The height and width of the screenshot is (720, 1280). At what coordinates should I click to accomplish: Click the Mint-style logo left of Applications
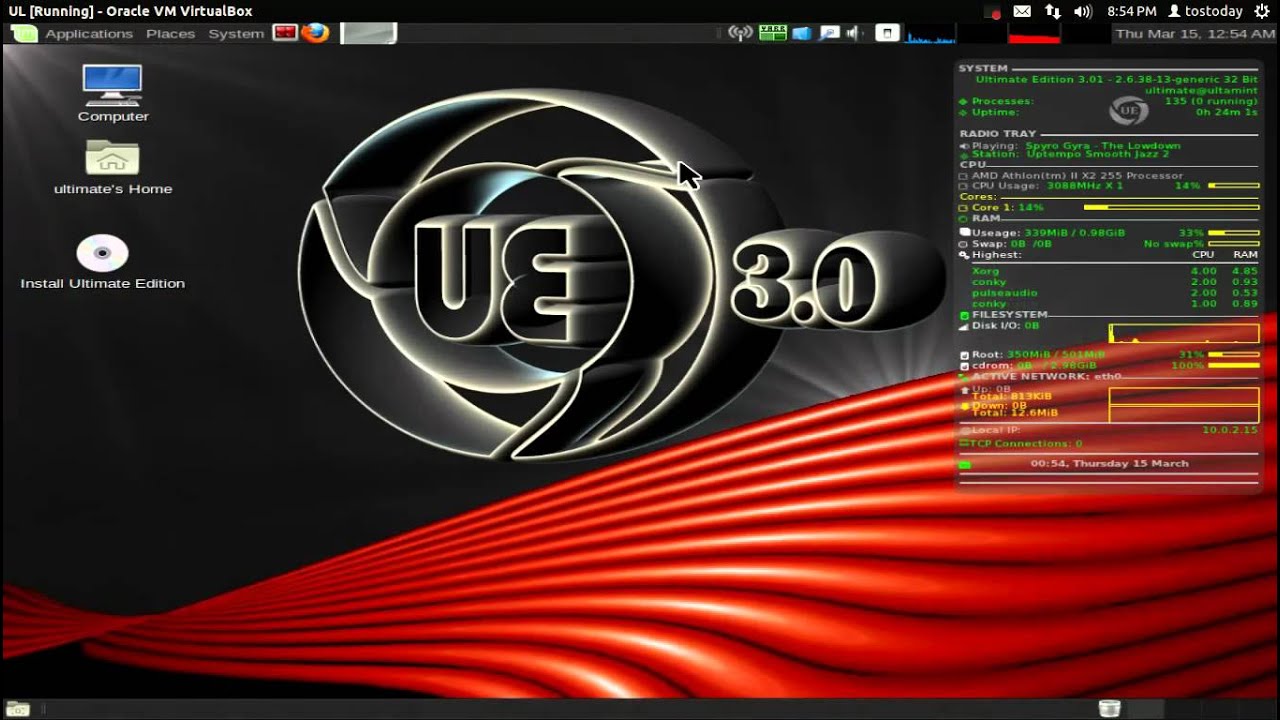coord(24,33)
